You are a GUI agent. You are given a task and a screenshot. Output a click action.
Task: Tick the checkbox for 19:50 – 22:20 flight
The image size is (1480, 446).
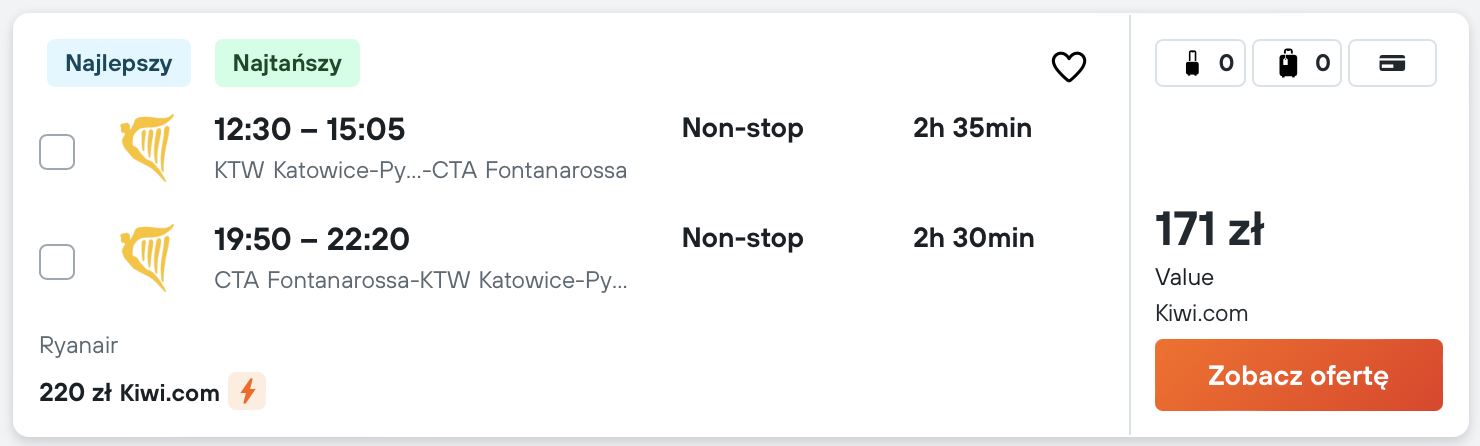pos(57,262)
